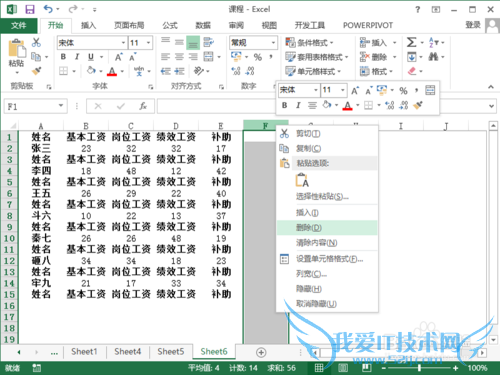
Task: Collapse the ribbon with the chevron arrow
Action: (x=491, y=87)
